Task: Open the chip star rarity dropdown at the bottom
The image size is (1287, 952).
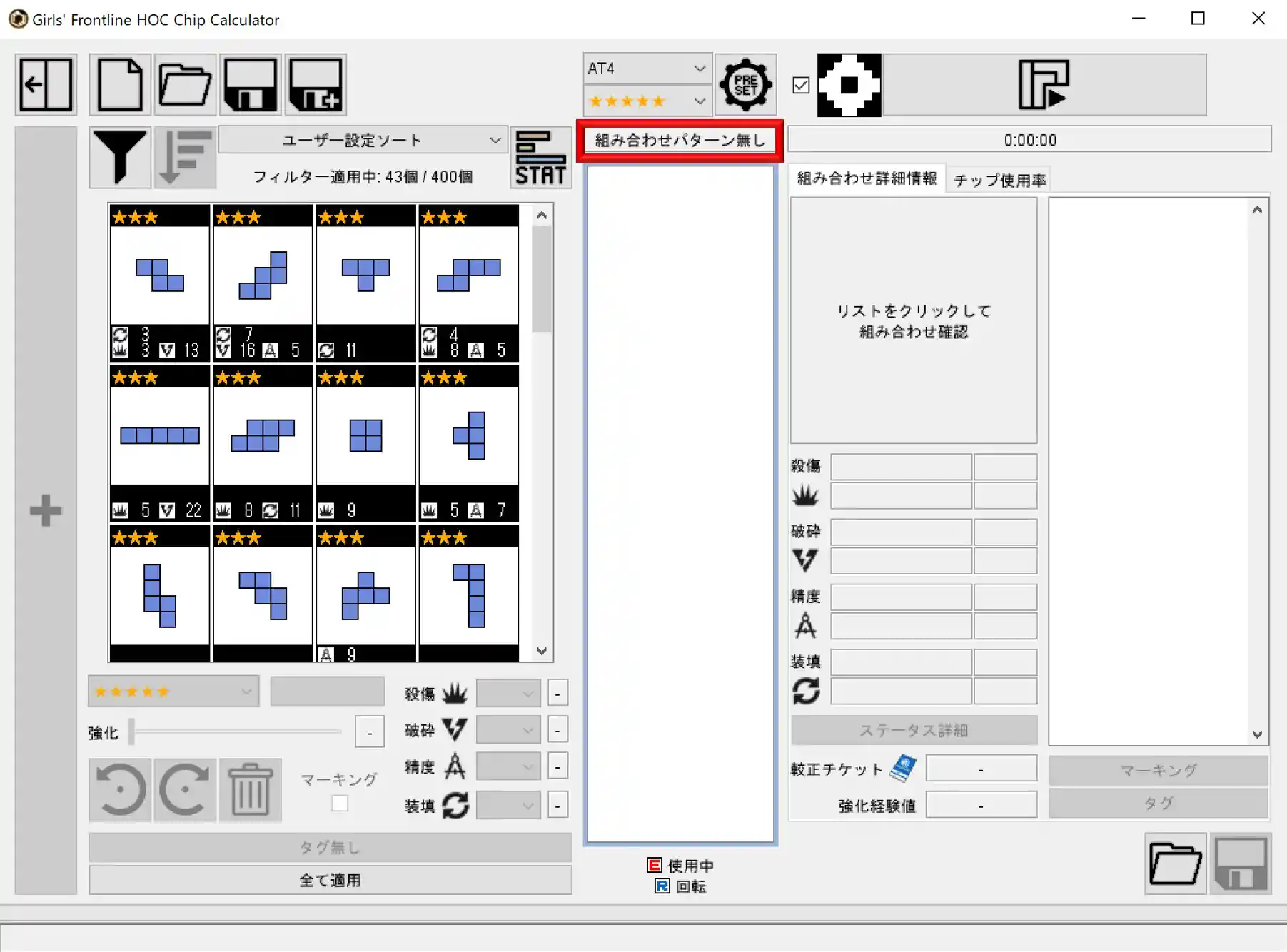Action: 173,692
